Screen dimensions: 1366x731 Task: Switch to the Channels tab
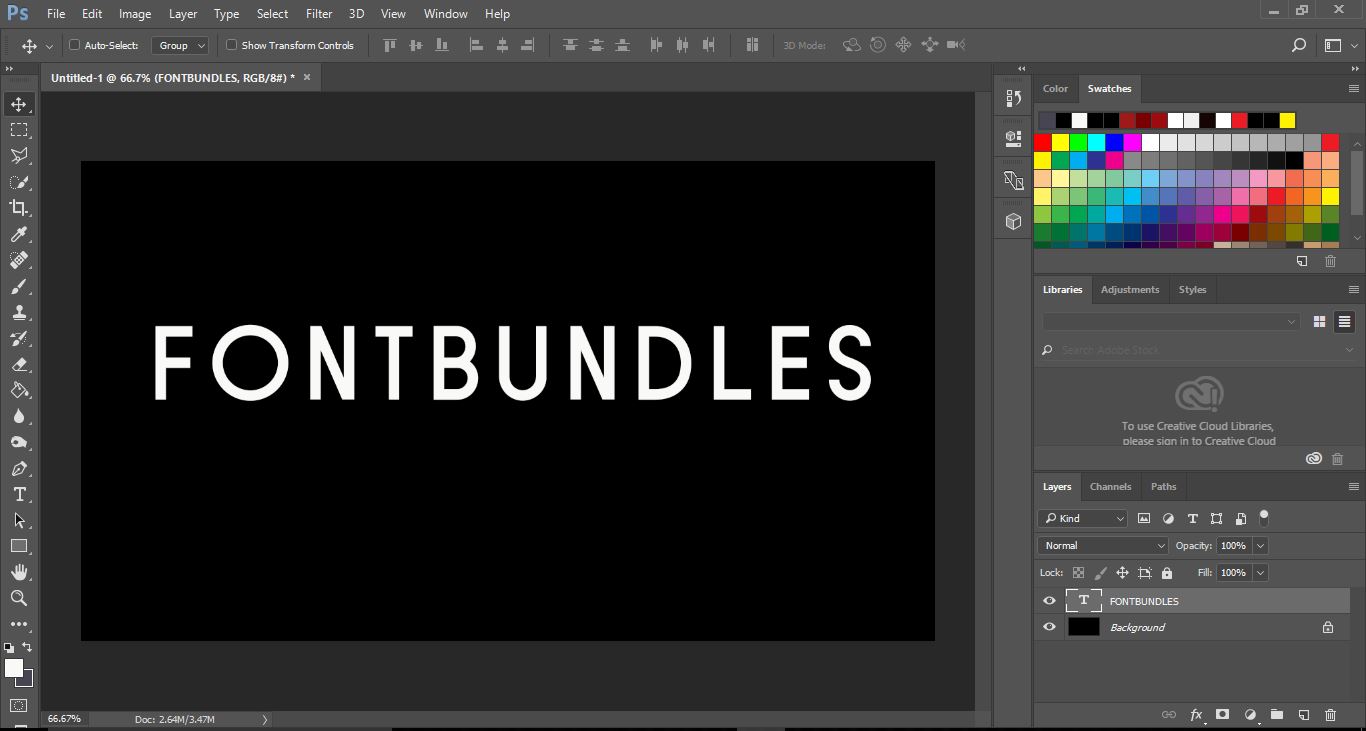[1110, 487]
